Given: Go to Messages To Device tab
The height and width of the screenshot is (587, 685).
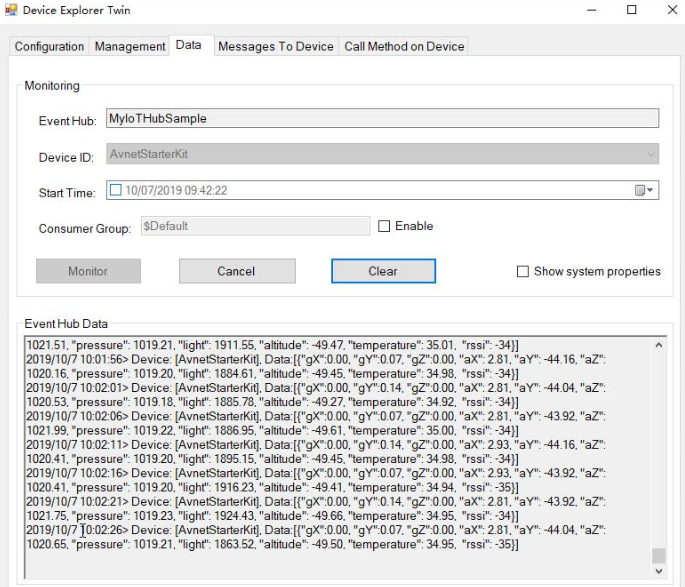Looking at the screenshot, I should pos(276,46).
